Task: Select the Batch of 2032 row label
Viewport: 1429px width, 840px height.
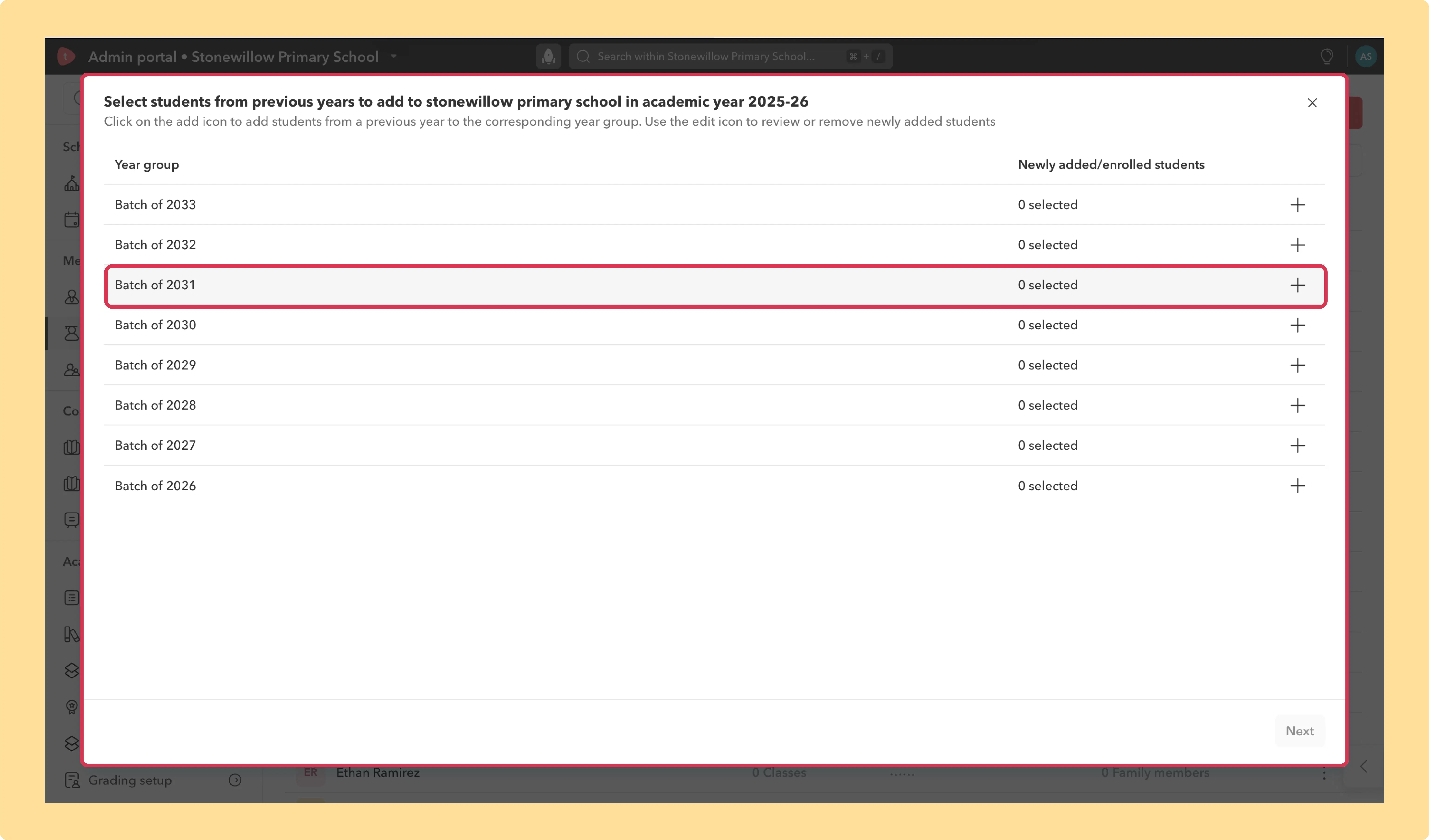Action: pyautogui.click(x=155, y=245)
